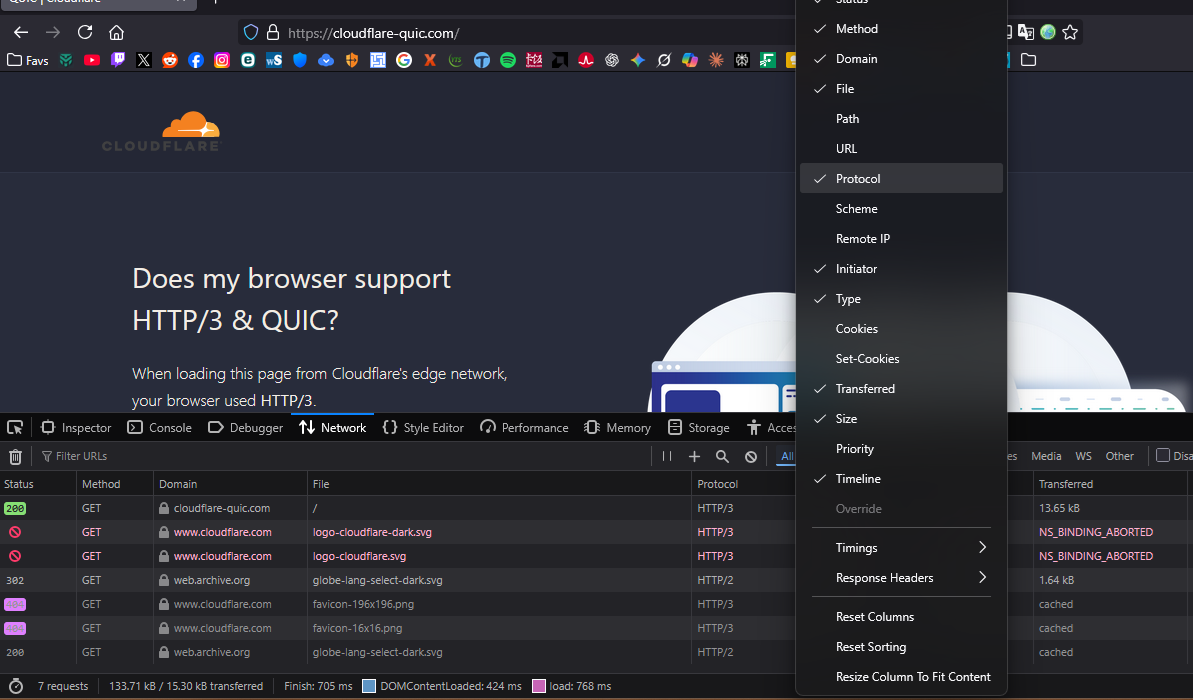This screenshot has height=700, width=1193.
Task: Choose Resize Column To Fit Content
Action: pos(902,677)
